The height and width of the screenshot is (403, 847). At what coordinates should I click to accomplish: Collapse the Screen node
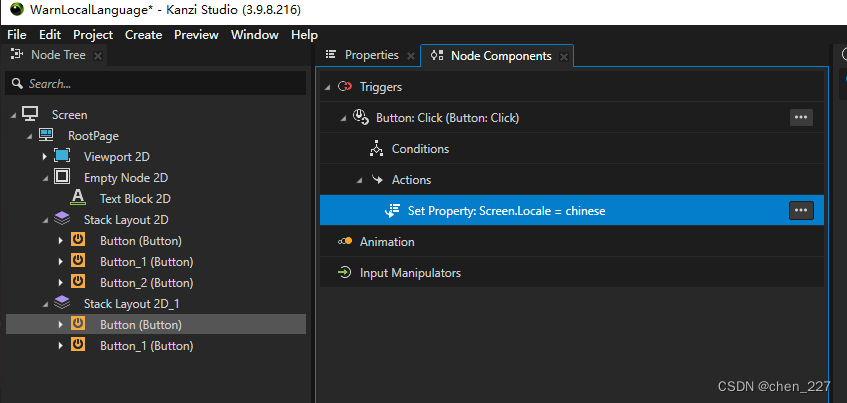coord(13,115)
